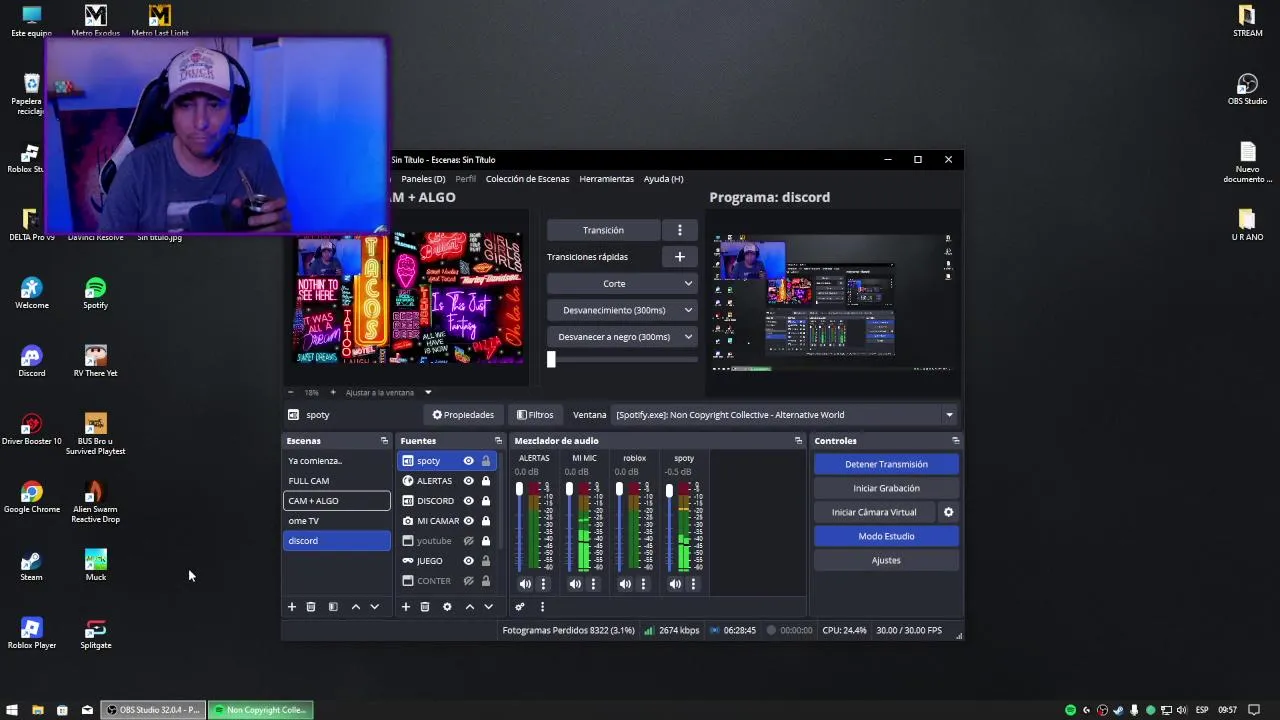Mute the MI MIC audio channel
Viewport: 1280px width, 720px height.
pyautogui.click(x=575, y=584)
